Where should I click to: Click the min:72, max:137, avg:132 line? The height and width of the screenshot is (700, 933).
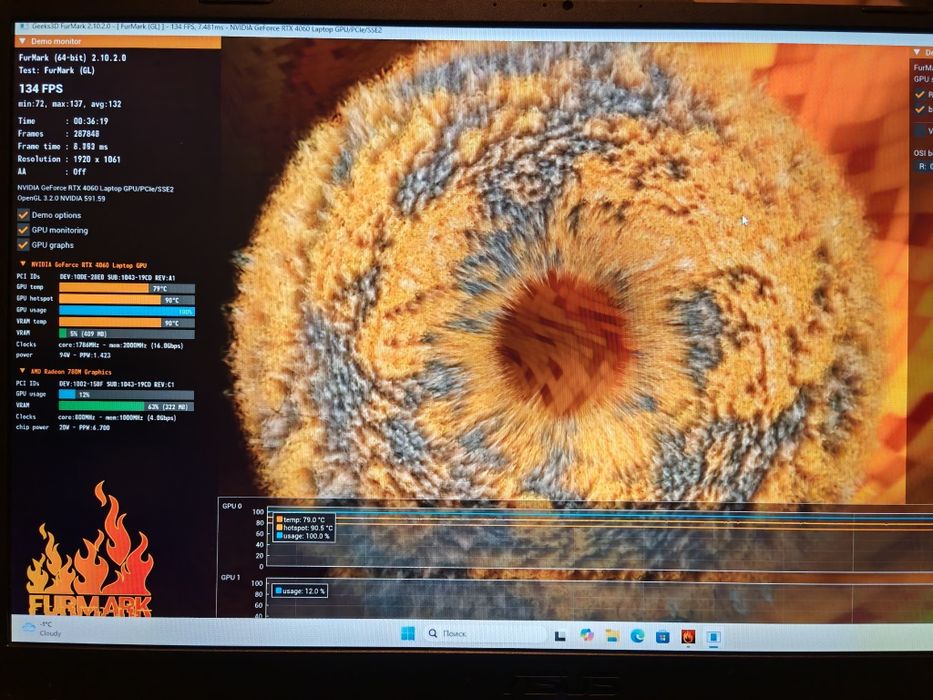(x=70, y=104)
